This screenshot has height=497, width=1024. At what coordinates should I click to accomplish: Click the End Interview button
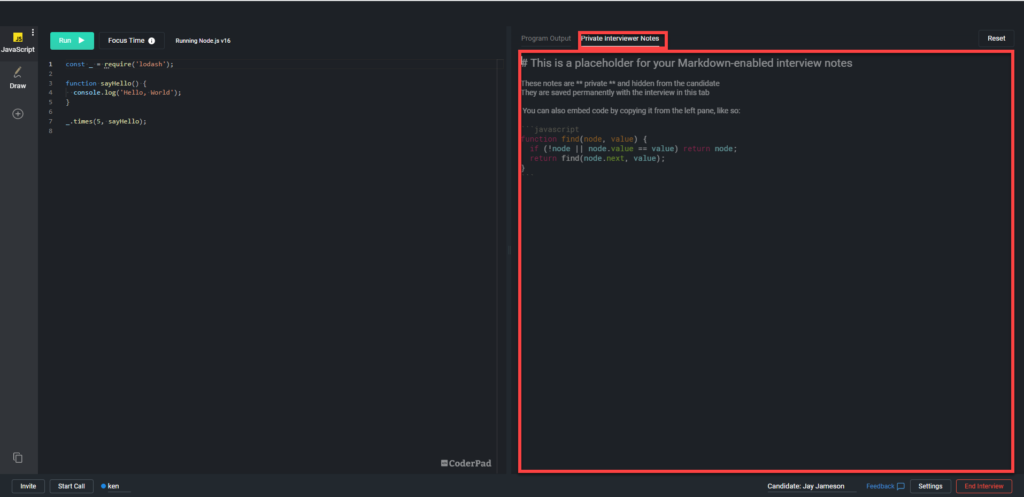(x=984, y=486)
